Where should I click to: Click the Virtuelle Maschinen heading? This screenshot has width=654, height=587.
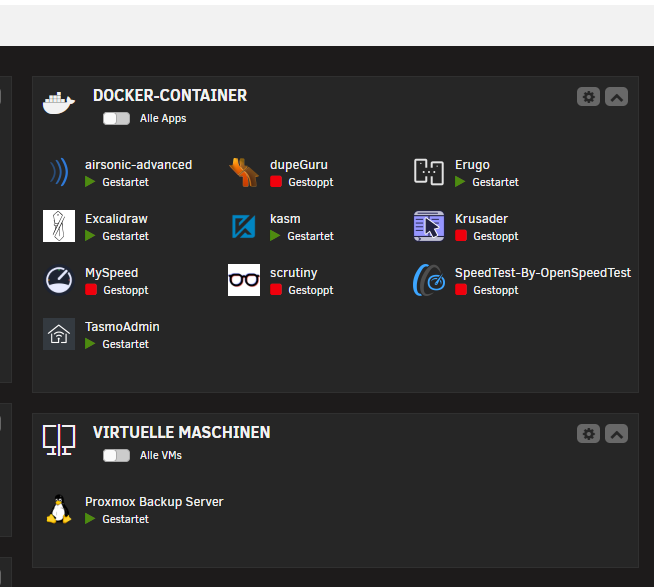181,433
